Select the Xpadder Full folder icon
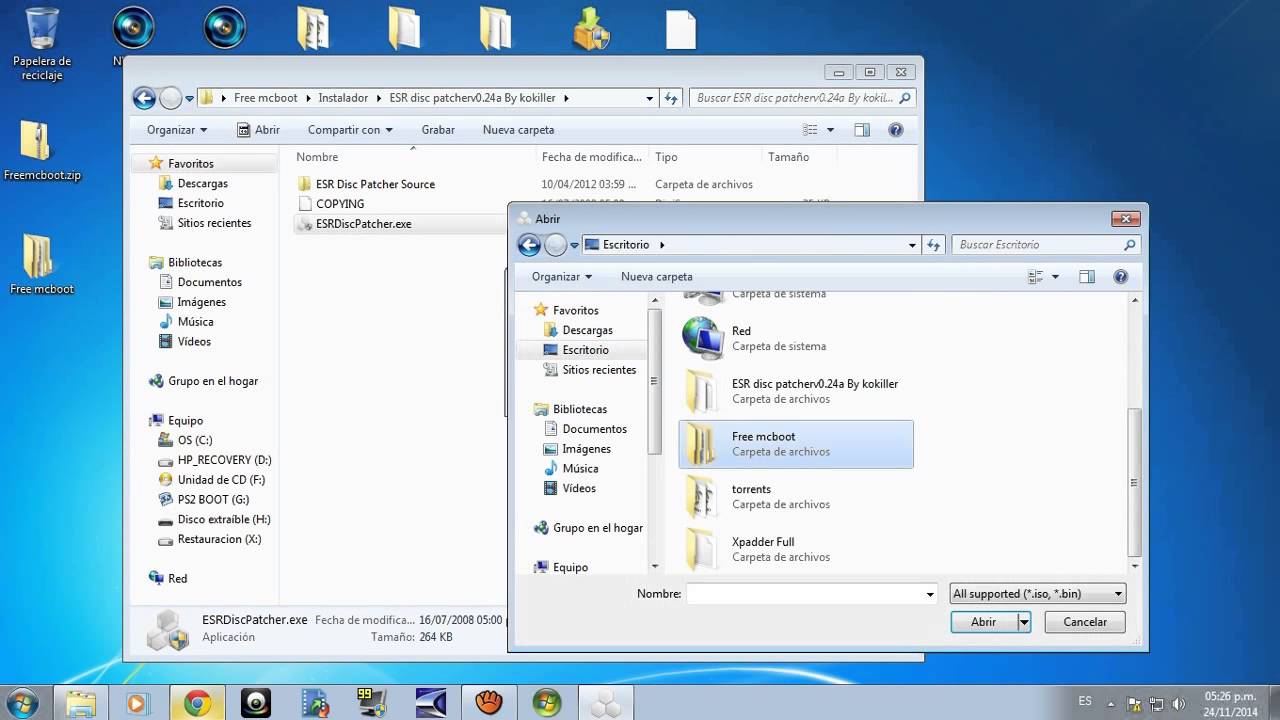The height and width of the screenshot is (720, 1280). point(701,549)
